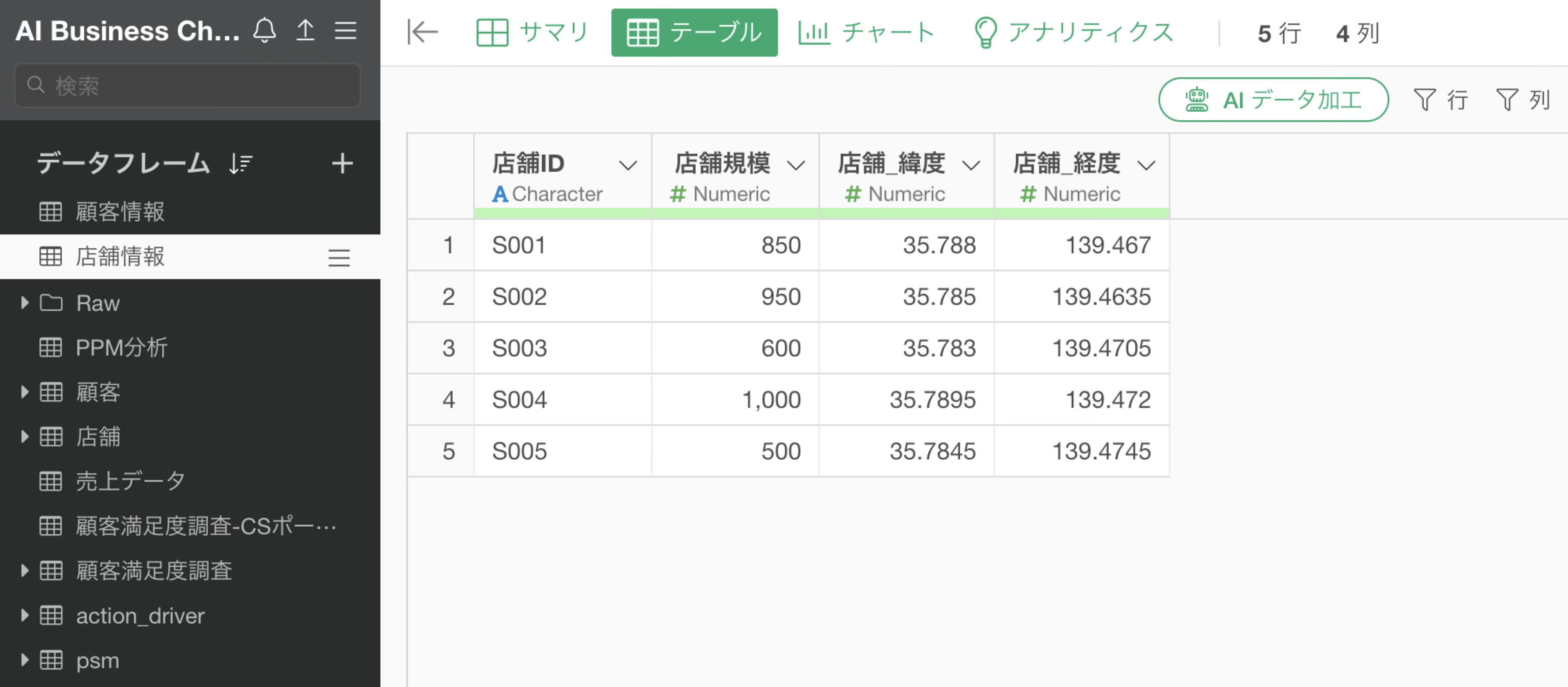Open the 店舗情報 data frame menu icon

[x=339, y=257]
